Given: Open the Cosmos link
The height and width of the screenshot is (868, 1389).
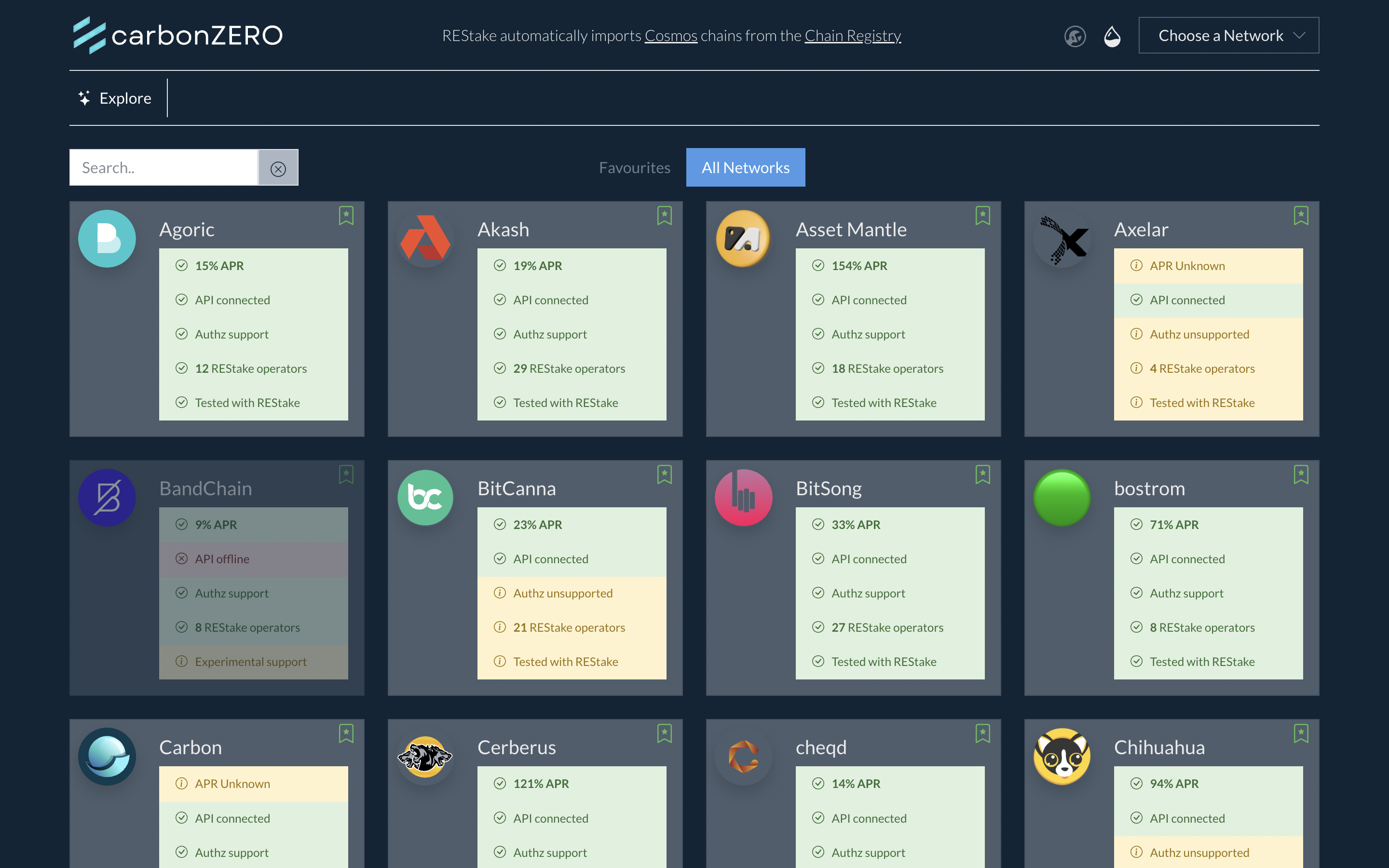Looking at the screenshot, I should tap(670, 36).
